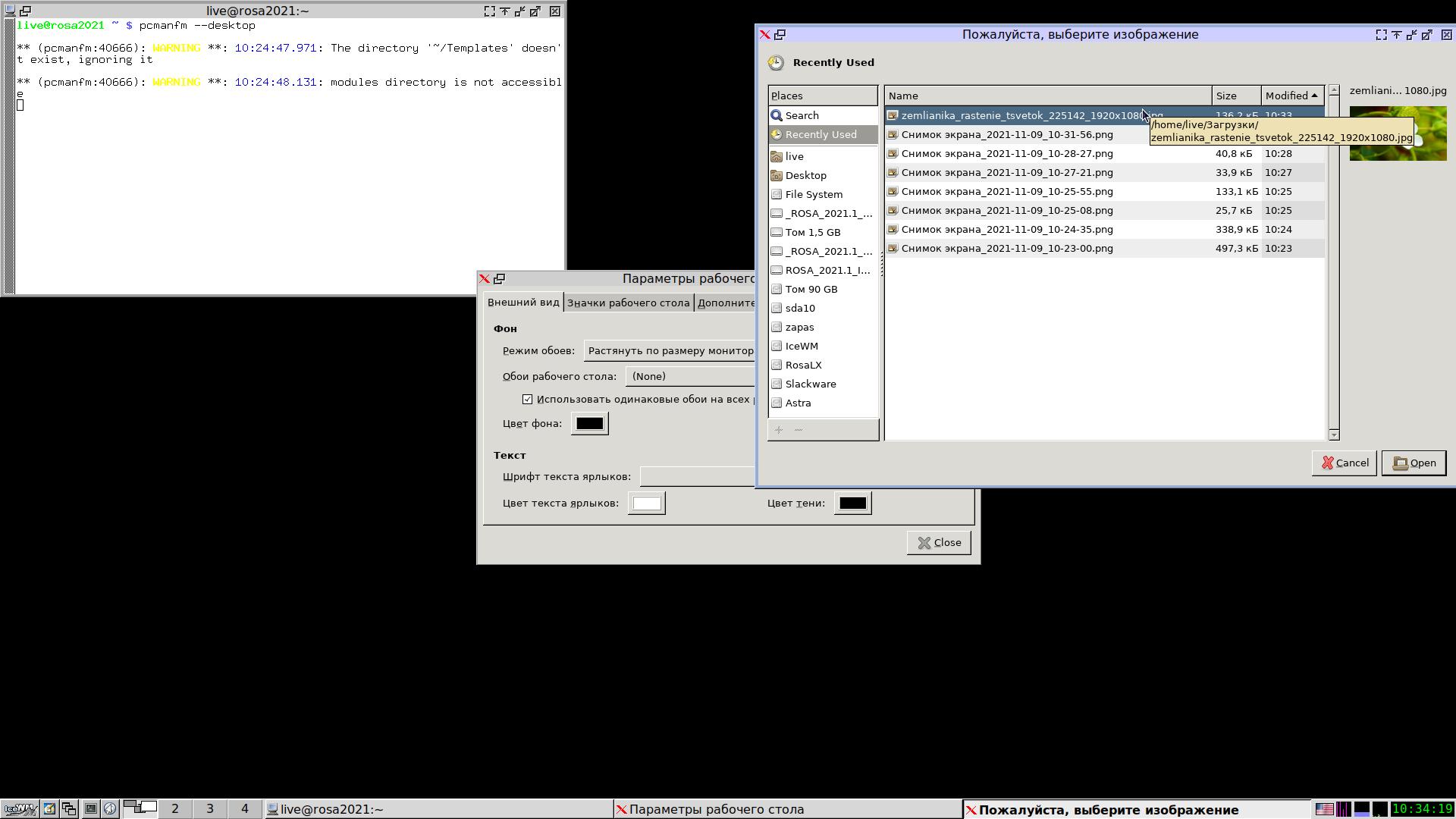Switch to Значки рабочего стола tab
The image size is (1456, 819).
pos(629,303)
